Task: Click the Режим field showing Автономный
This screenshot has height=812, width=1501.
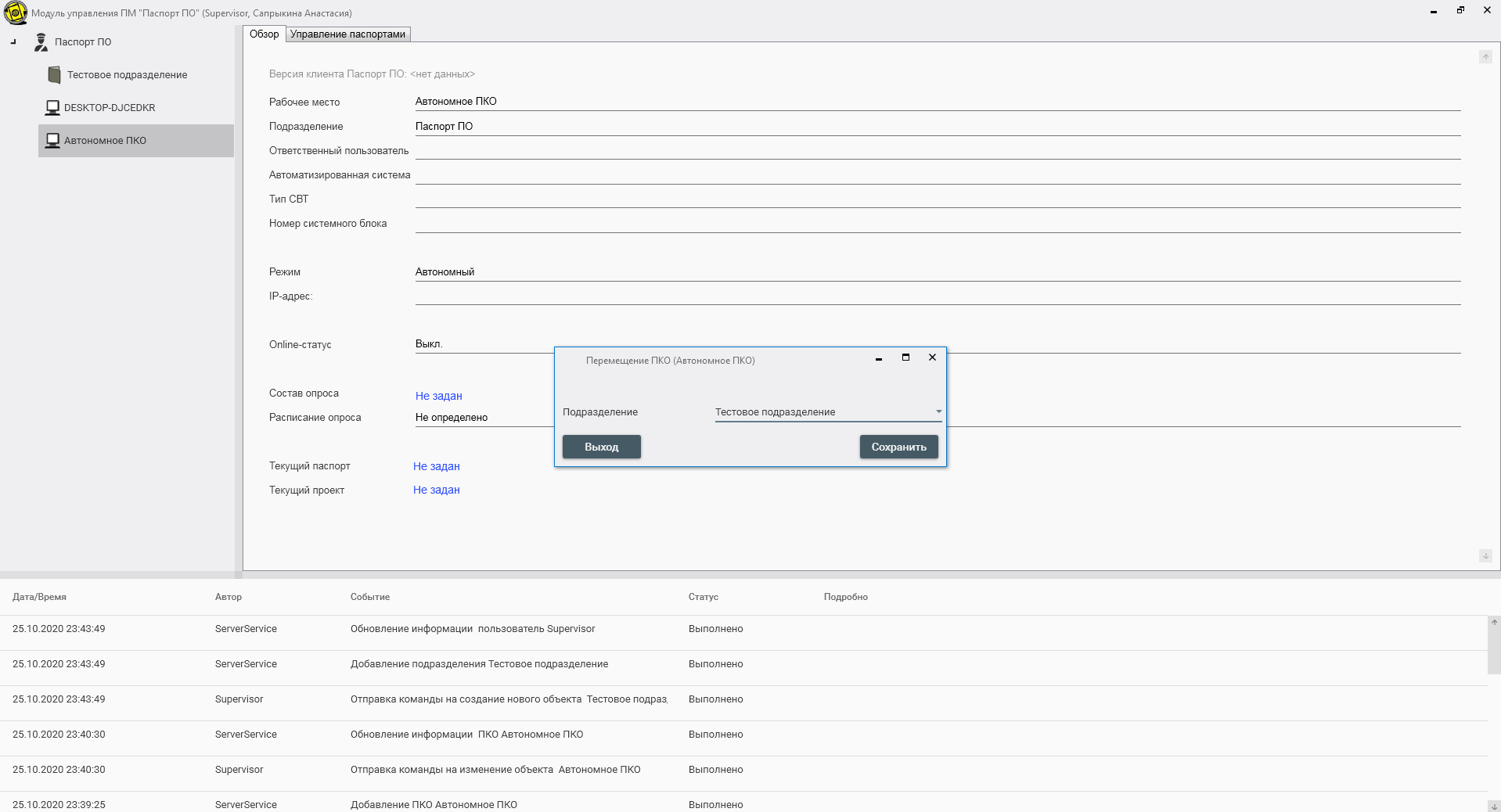Action: pyautogui.click(x=938, y=272)
